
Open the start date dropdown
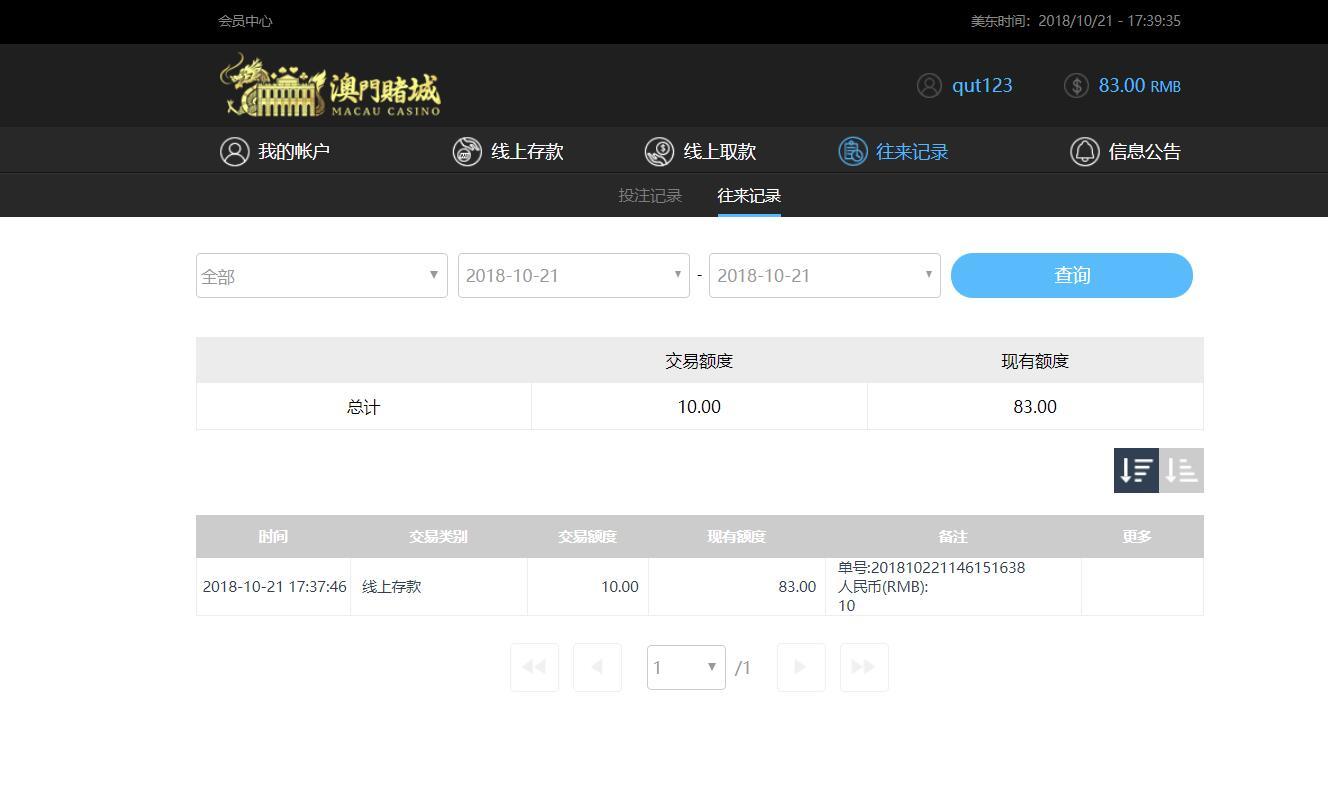coord(574,276)
